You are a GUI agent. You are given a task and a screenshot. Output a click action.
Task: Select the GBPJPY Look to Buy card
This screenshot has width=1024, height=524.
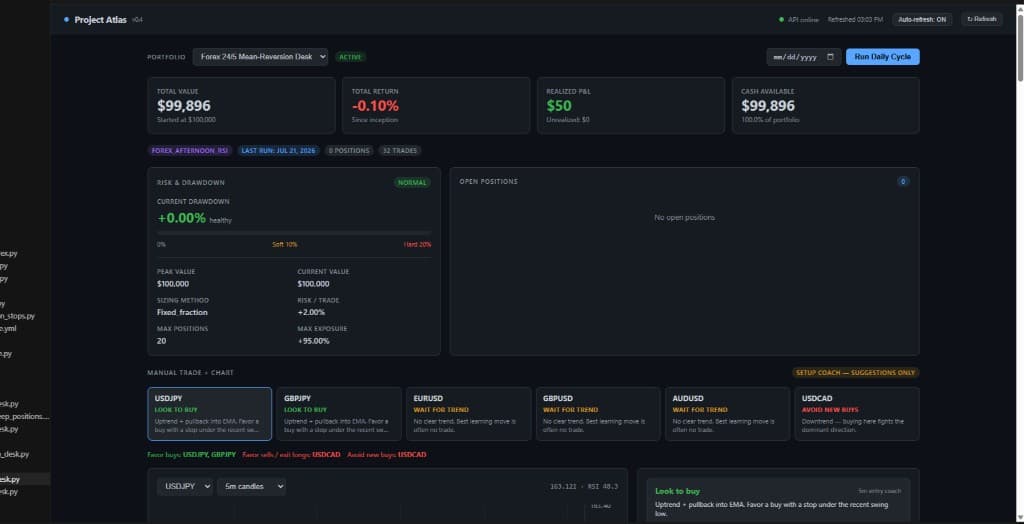pyautogui.click(x=339, y=414)
